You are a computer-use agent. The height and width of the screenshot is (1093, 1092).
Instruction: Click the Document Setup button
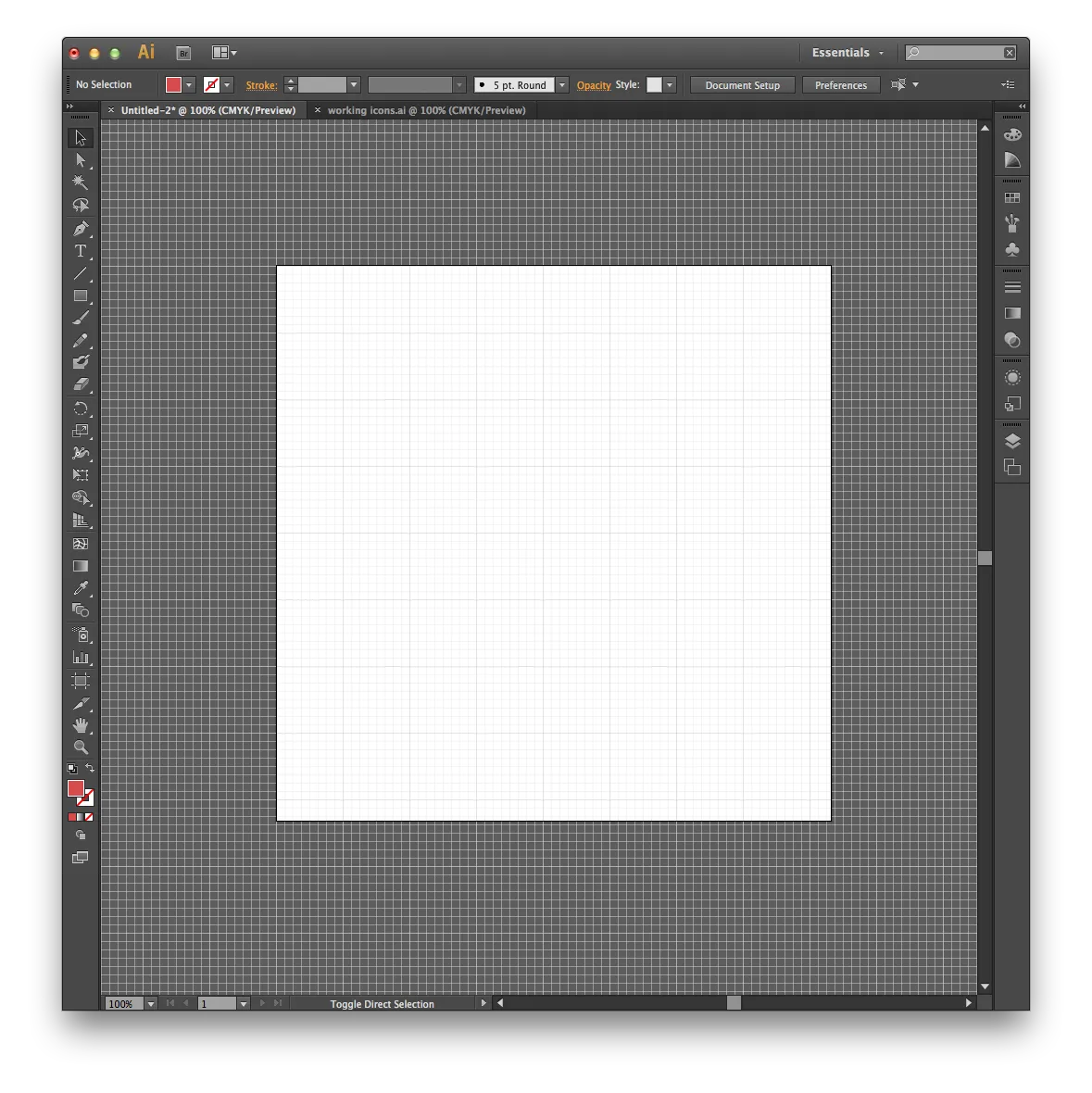coord(742,85)
